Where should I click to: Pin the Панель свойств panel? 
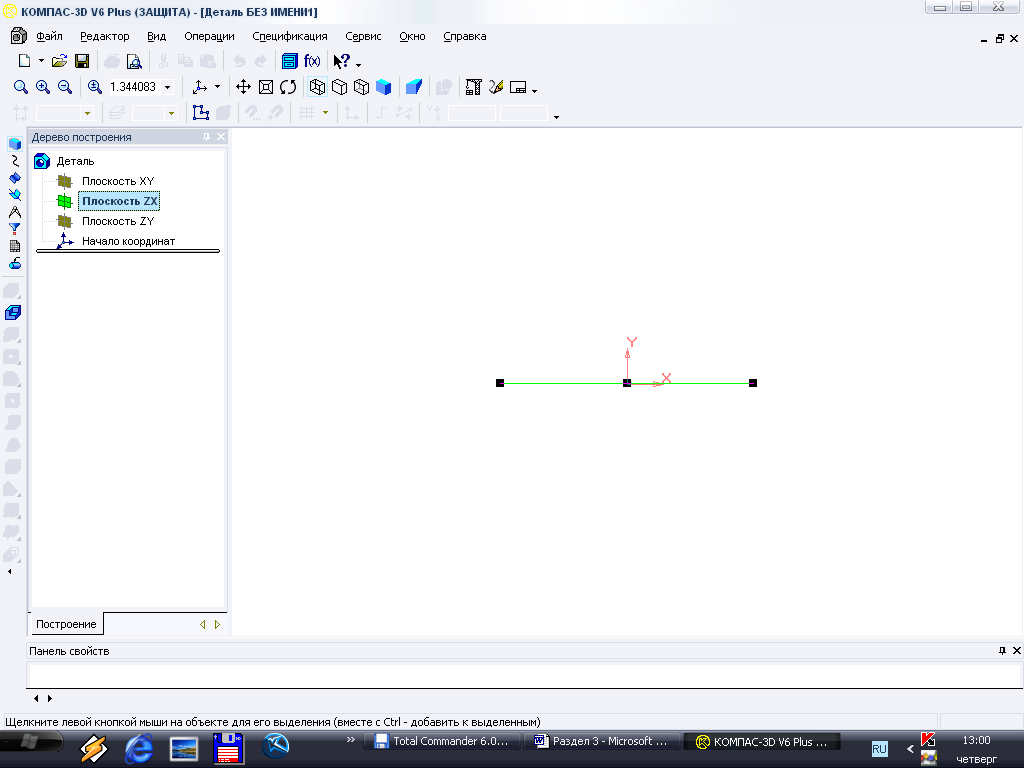1002,650
